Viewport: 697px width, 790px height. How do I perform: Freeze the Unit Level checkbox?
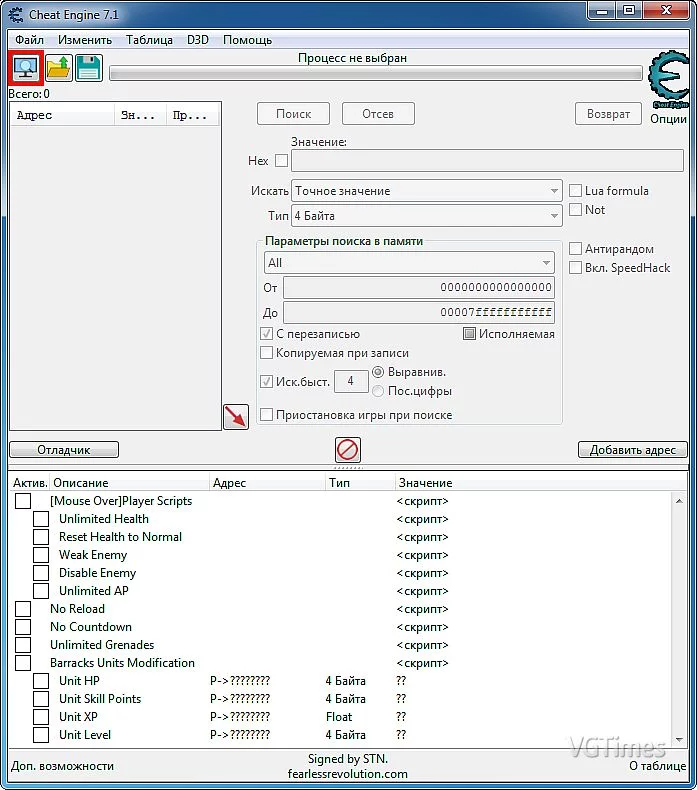tap(41, 735)
